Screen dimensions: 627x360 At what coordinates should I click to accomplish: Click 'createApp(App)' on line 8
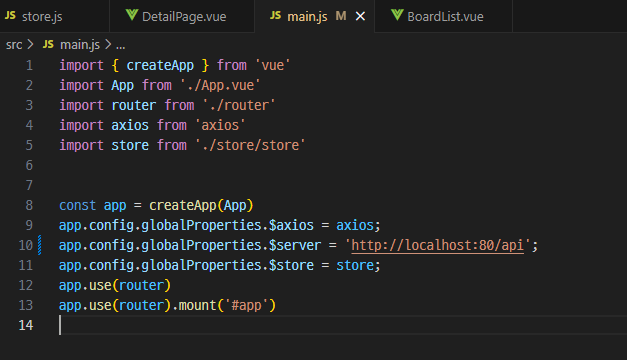pos(201,205)
